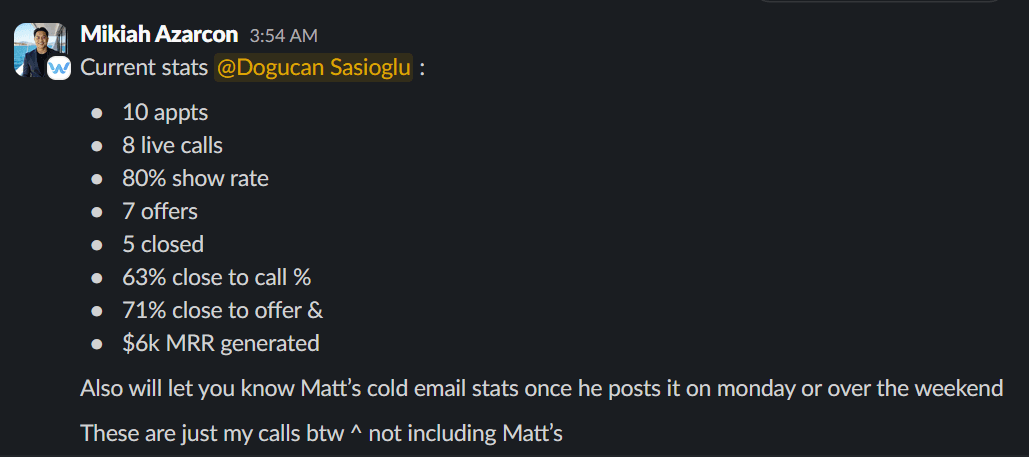Click the bullet dot before "5 closed"
Viewport: 1029px width, 457px height.
[x=97, y=245]
